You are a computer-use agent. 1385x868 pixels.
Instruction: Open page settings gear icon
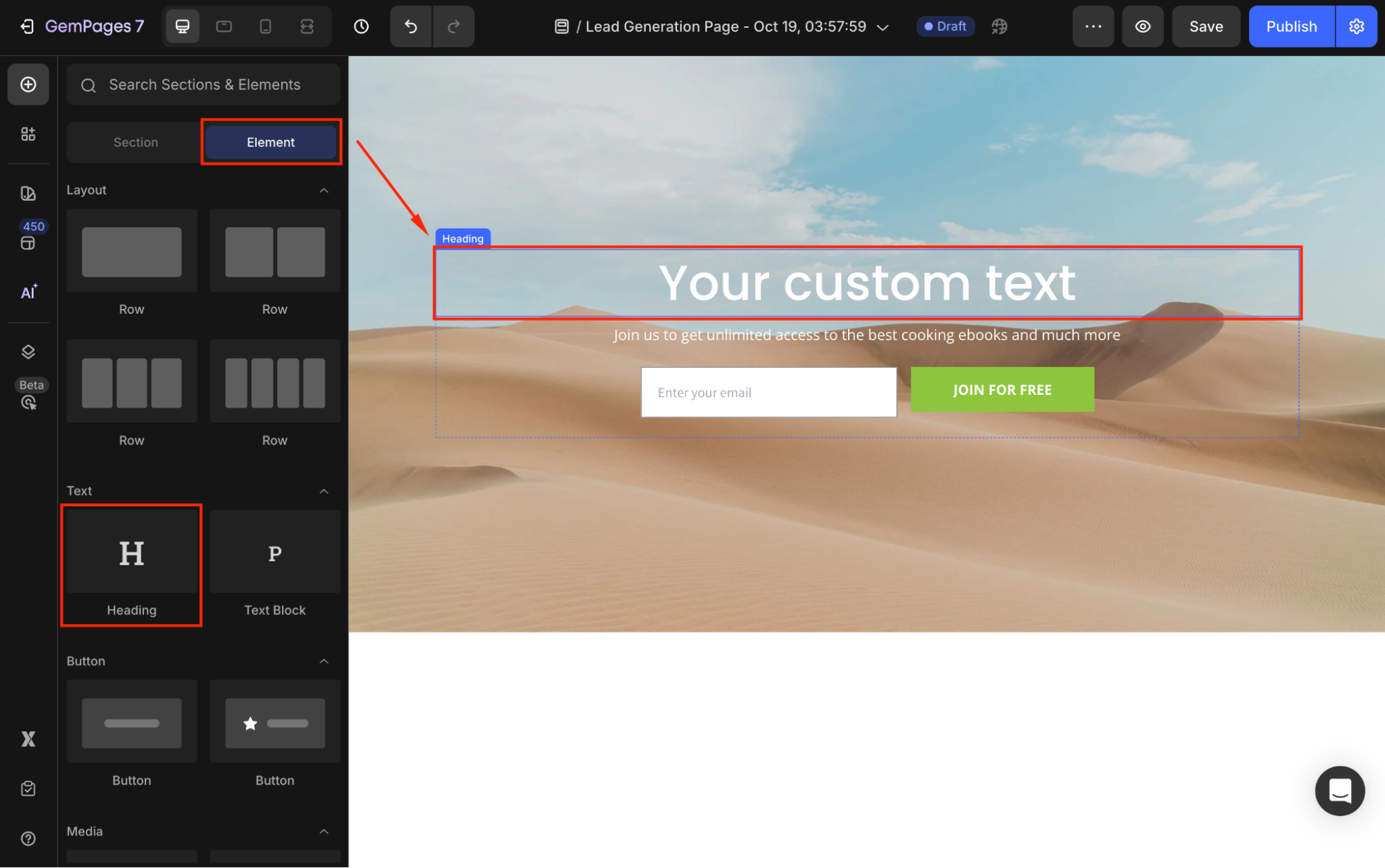coord(1356,26)
